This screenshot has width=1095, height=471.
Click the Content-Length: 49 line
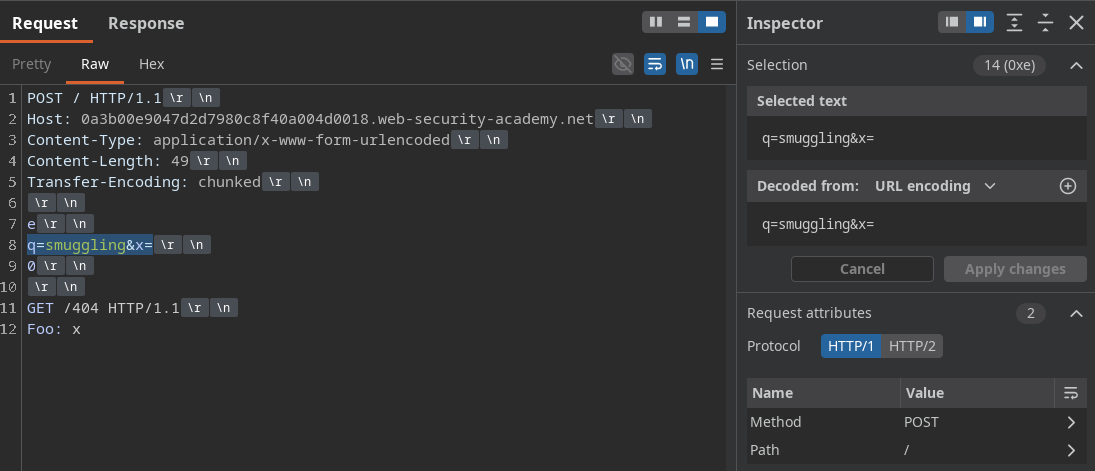tap(136, 161)
